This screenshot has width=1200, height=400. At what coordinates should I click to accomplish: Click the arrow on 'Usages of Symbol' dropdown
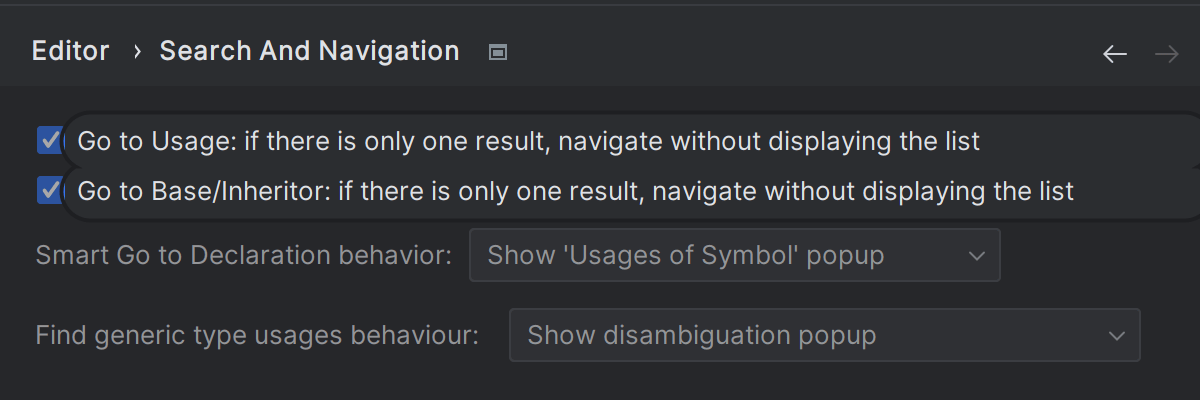tap(977, 256)
